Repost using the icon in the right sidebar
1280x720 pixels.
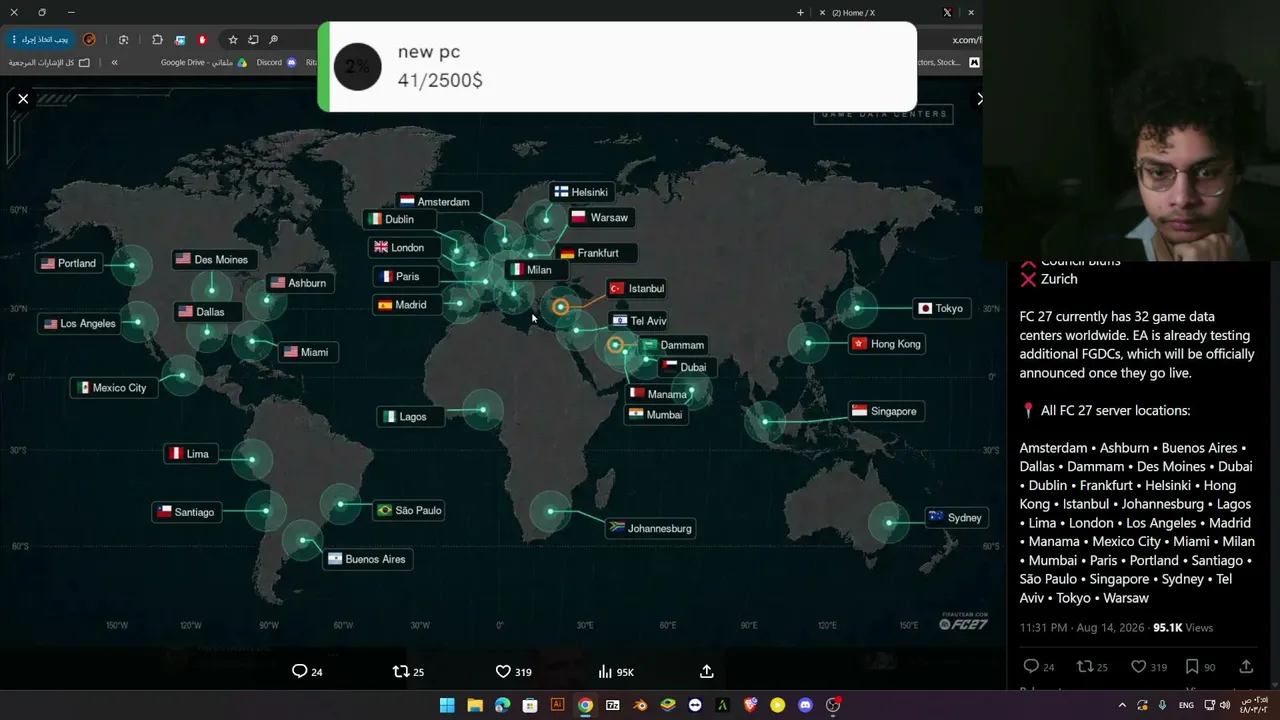pos(1093,667)
